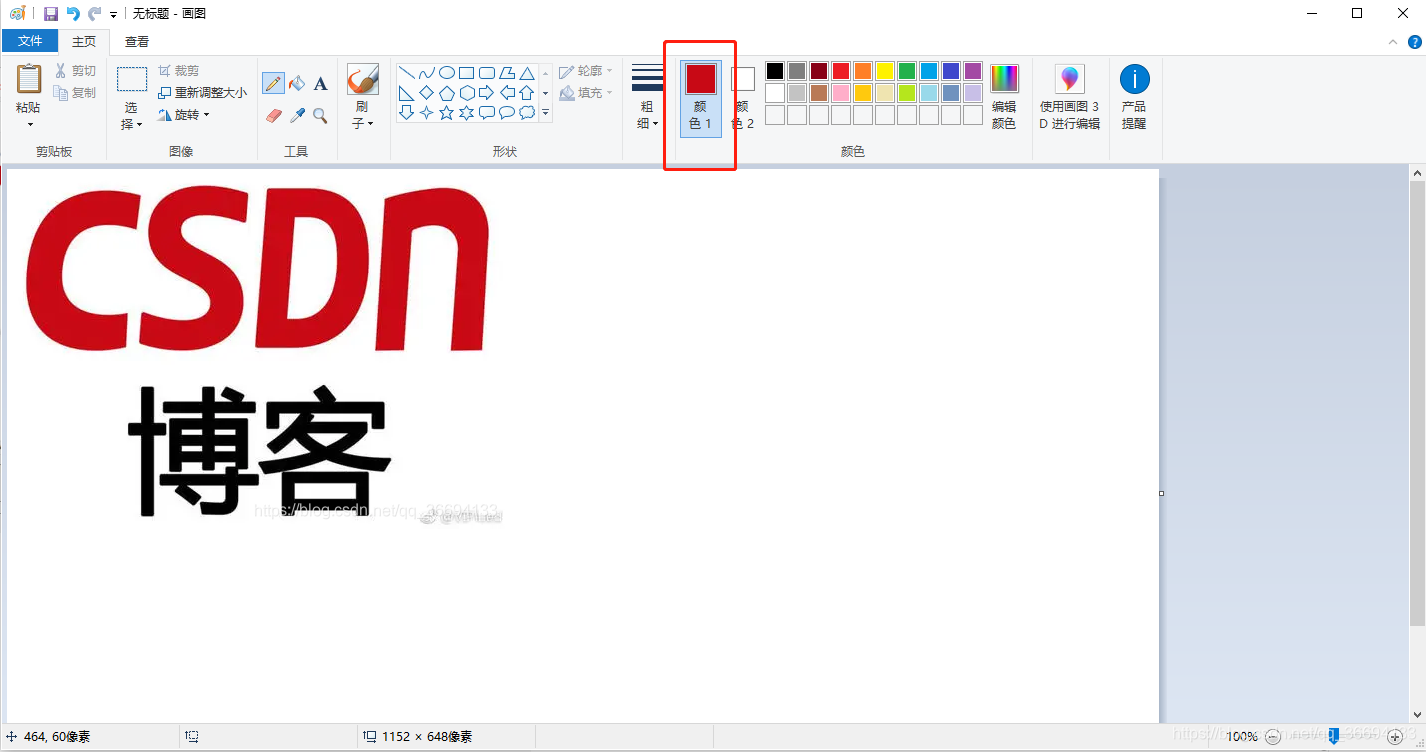Expand the shapes gallery More arrow
The image size is (1426, 752).
point(546,114)
